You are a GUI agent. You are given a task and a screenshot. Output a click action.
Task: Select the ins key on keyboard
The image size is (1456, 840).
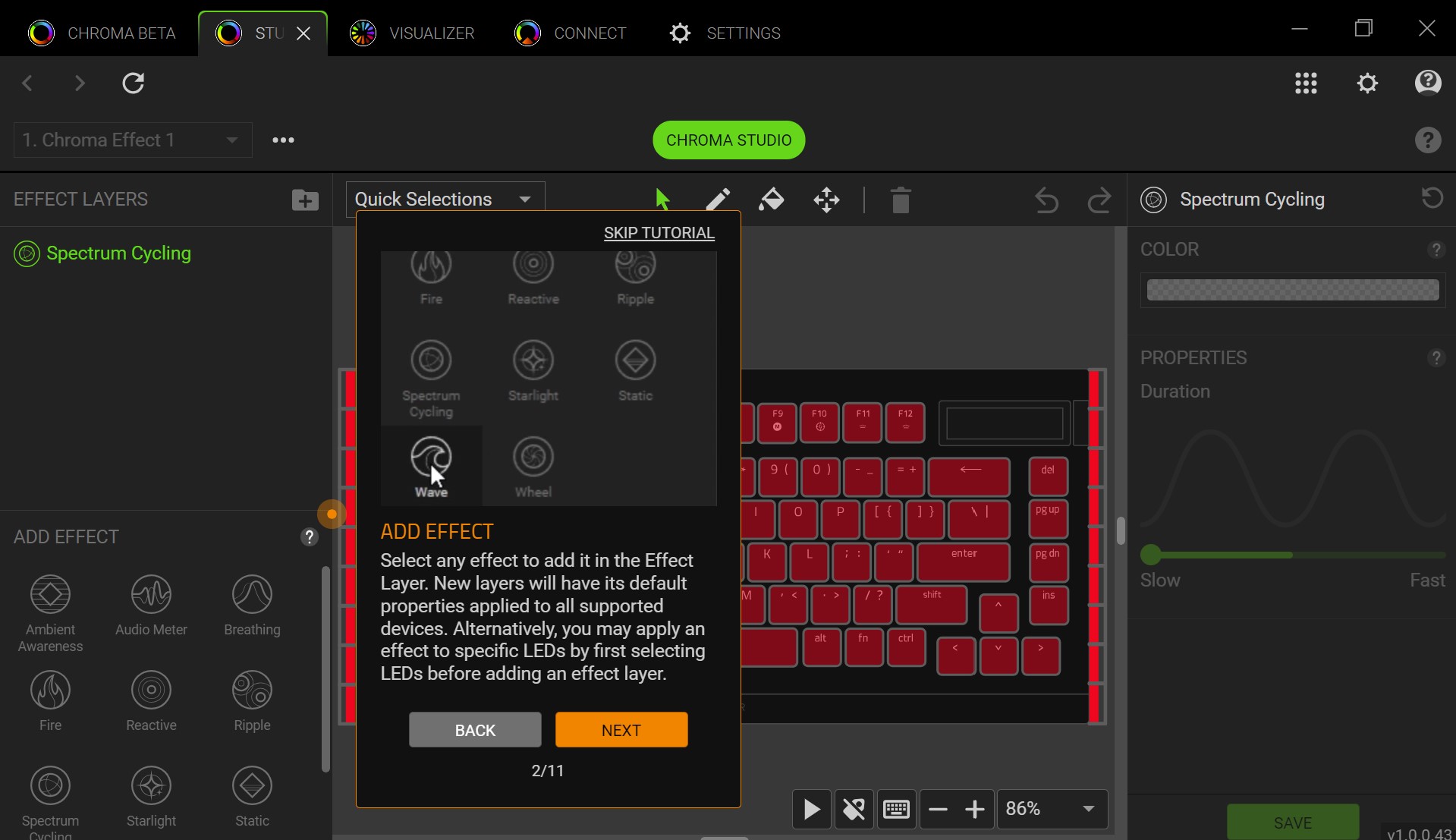point(1048,605)
